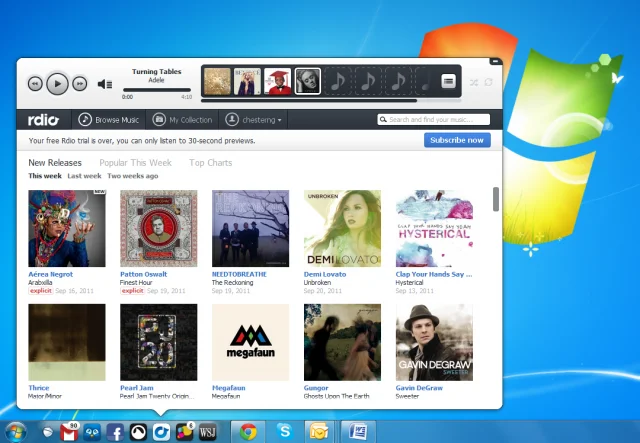Click the queue horizontal scrollbar
Viewport: 640px width, 443px height.
tap(309, 100)
